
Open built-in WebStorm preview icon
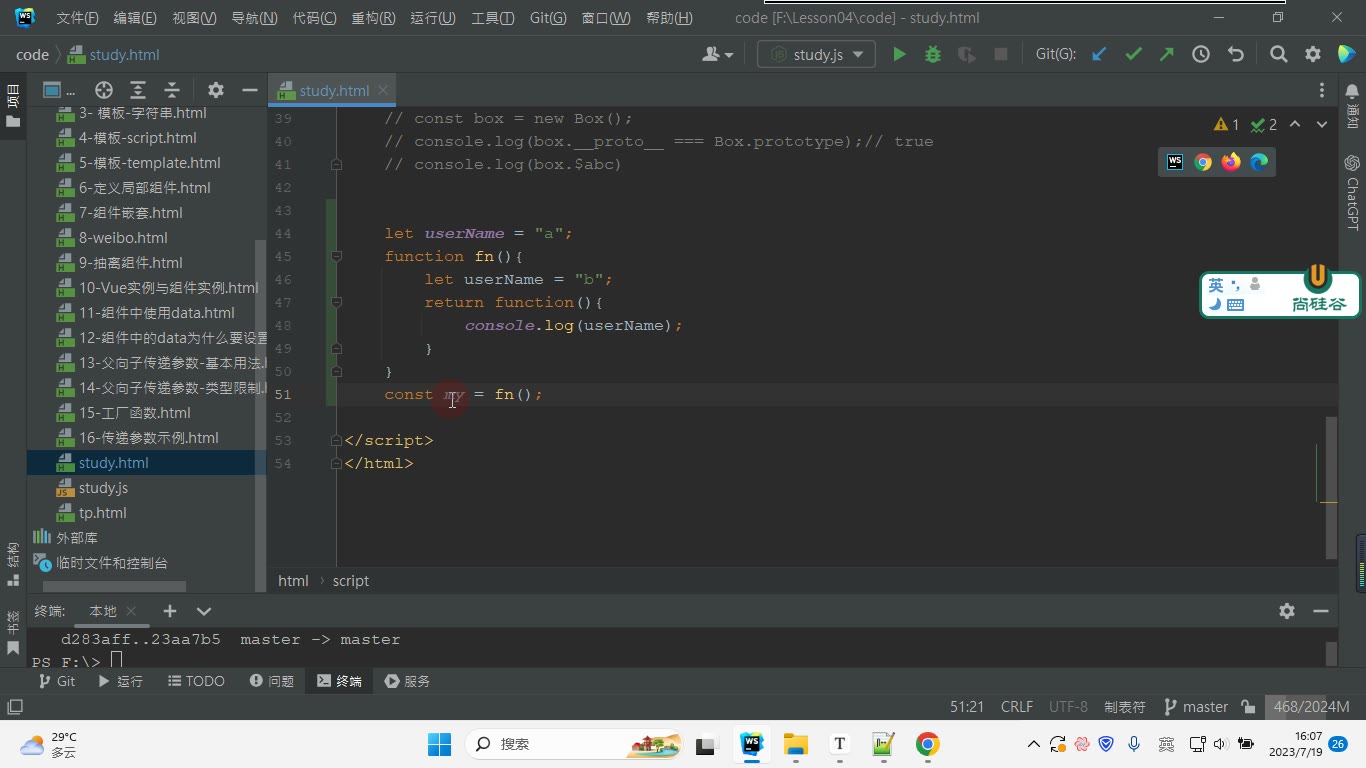click(x=1175, y=162)
